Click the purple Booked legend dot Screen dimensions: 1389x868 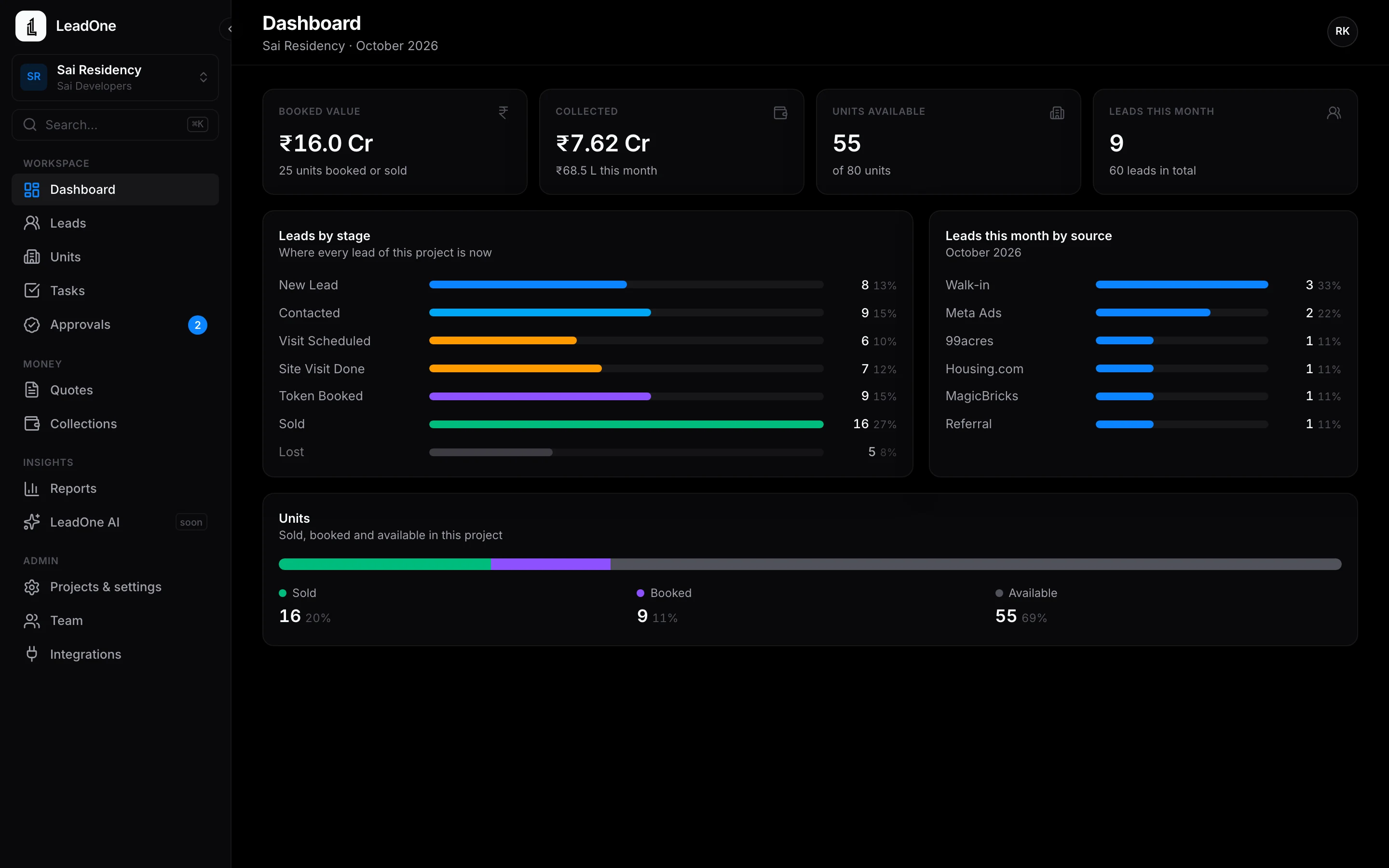coord(640,593)
